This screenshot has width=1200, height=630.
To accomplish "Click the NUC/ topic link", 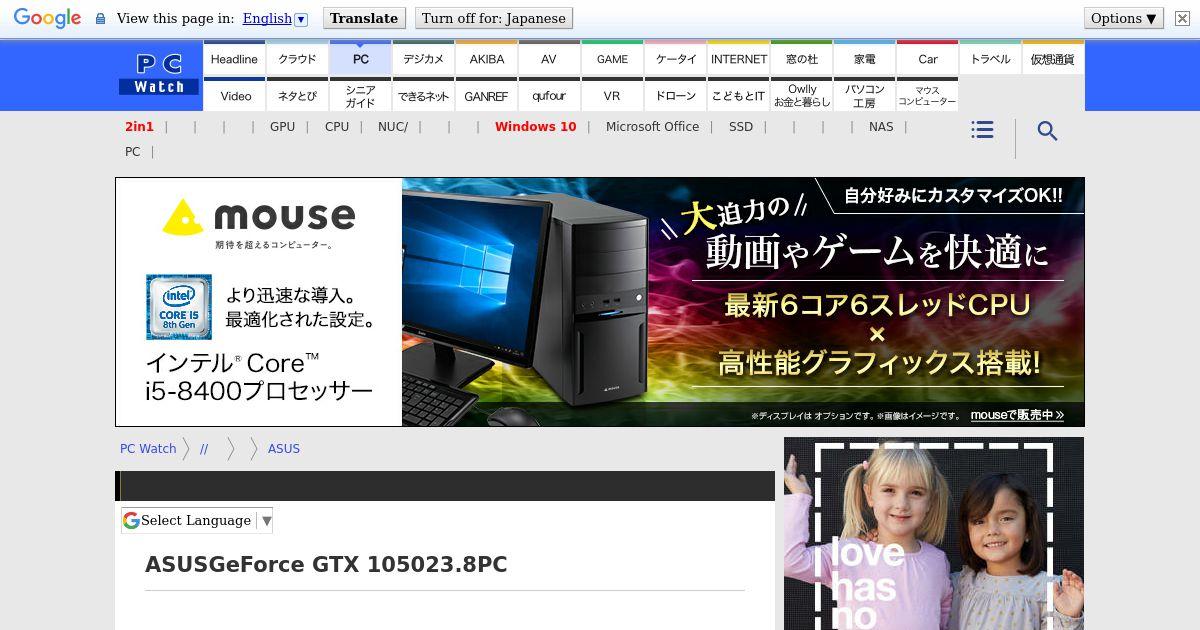I will pos(393,126).
